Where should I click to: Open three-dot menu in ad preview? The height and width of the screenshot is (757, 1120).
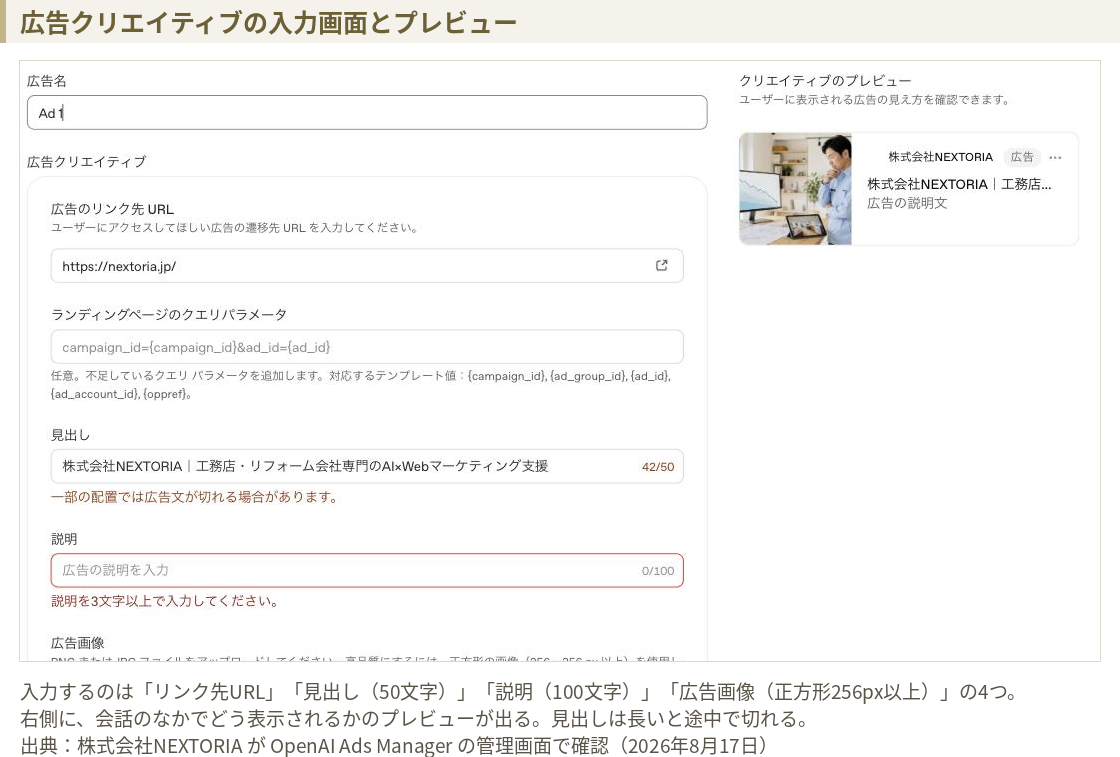[x=1055, y=158]
